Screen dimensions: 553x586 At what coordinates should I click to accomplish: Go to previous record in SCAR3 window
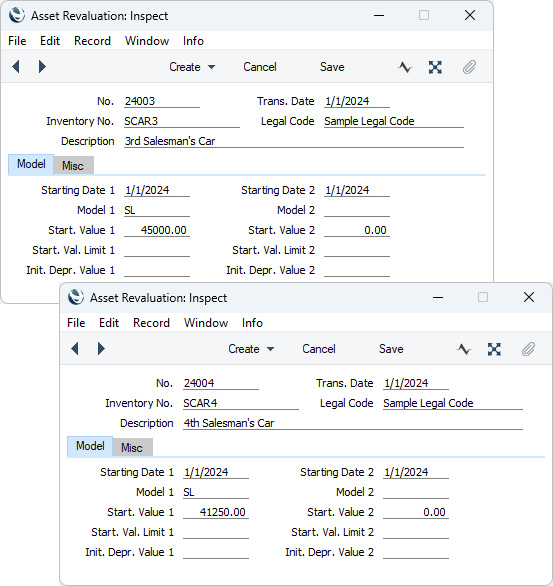[x=16, y=67]
